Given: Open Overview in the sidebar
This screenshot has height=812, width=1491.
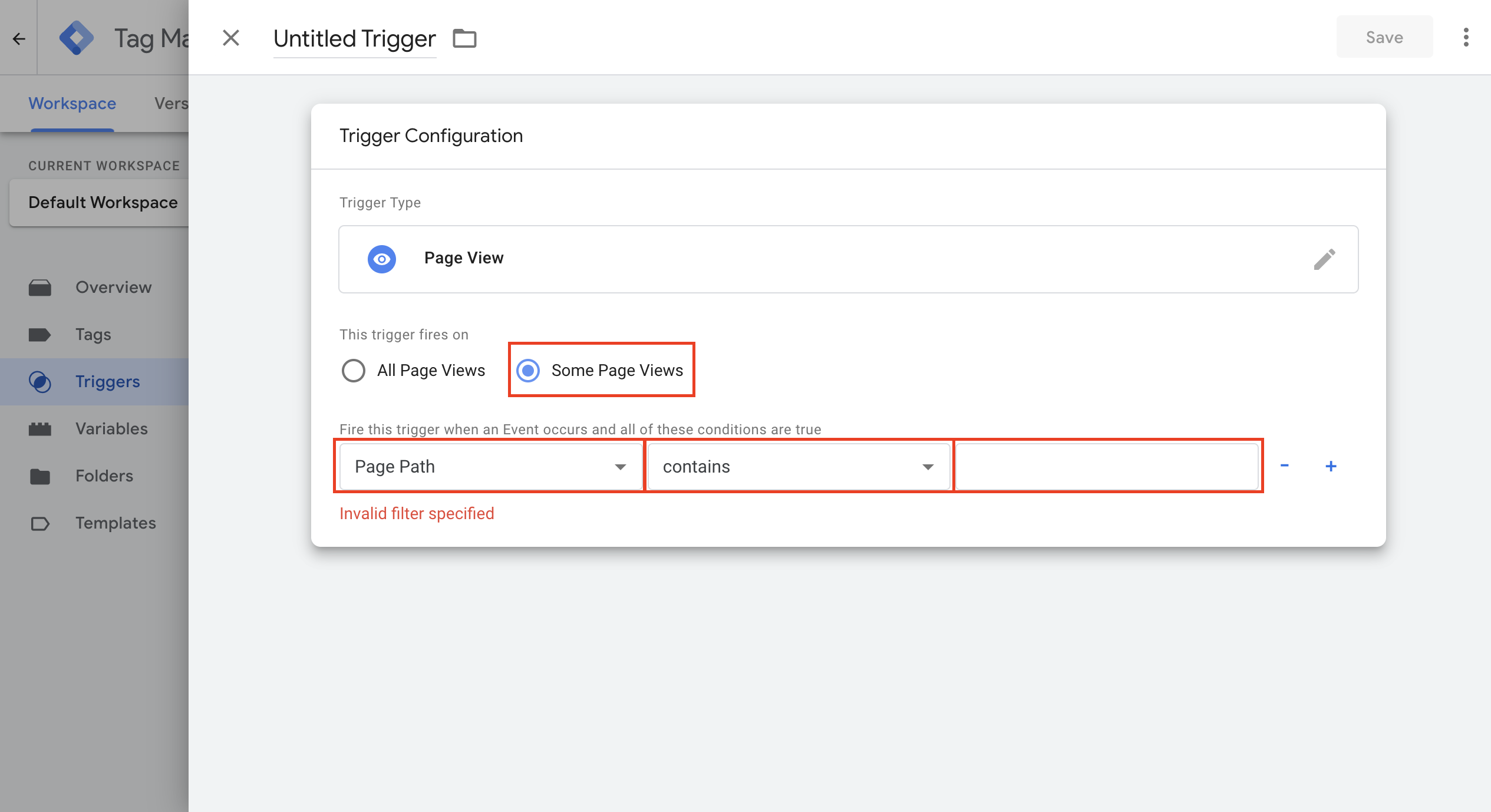Looking at the screenshot, I should click(94, 288).
